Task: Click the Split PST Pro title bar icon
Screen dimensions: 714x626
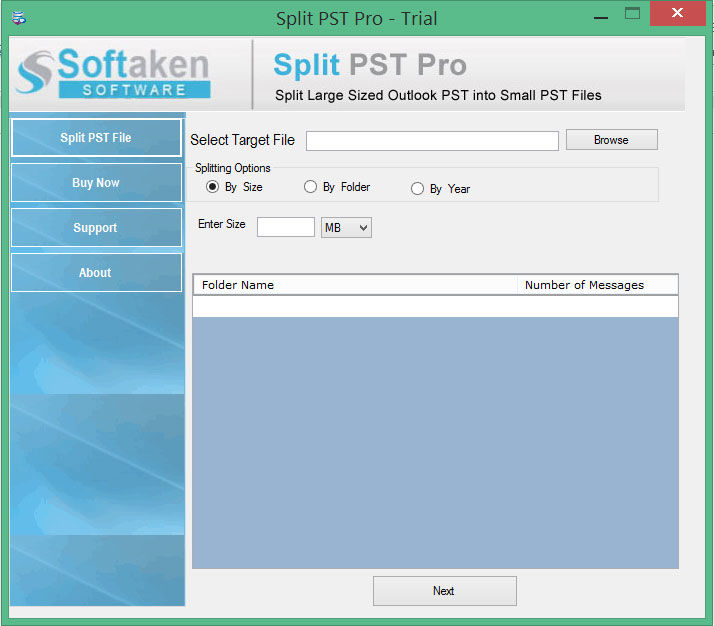Action: tap(19, 19)
